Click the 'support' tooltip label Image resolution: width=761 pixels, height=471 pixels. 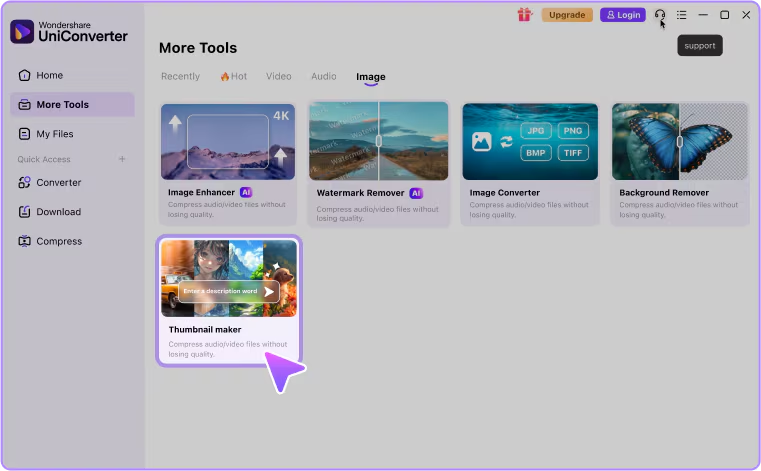[700, 46]
